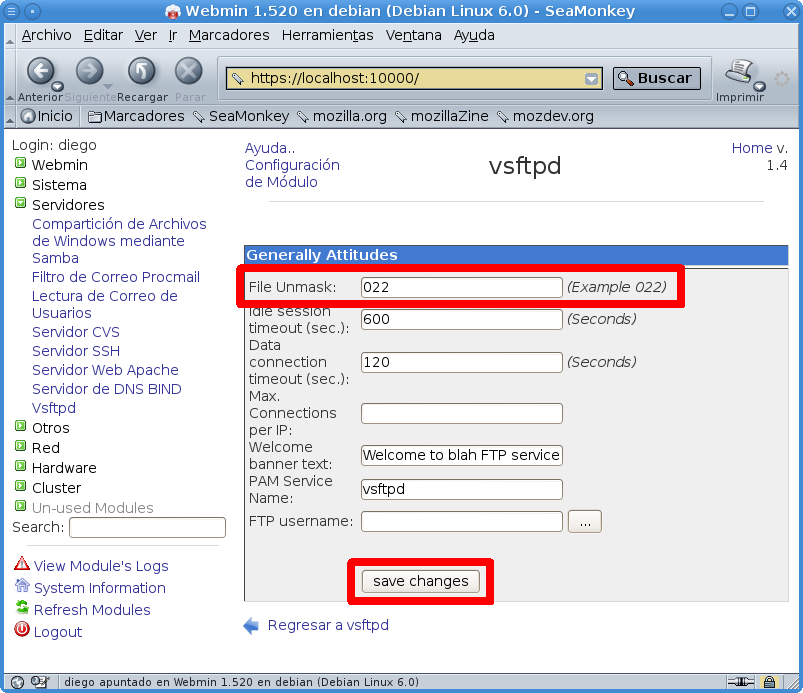Click the Logout icon in the sidebar
The height and width of the screenshot is (693, 803).
22,632
